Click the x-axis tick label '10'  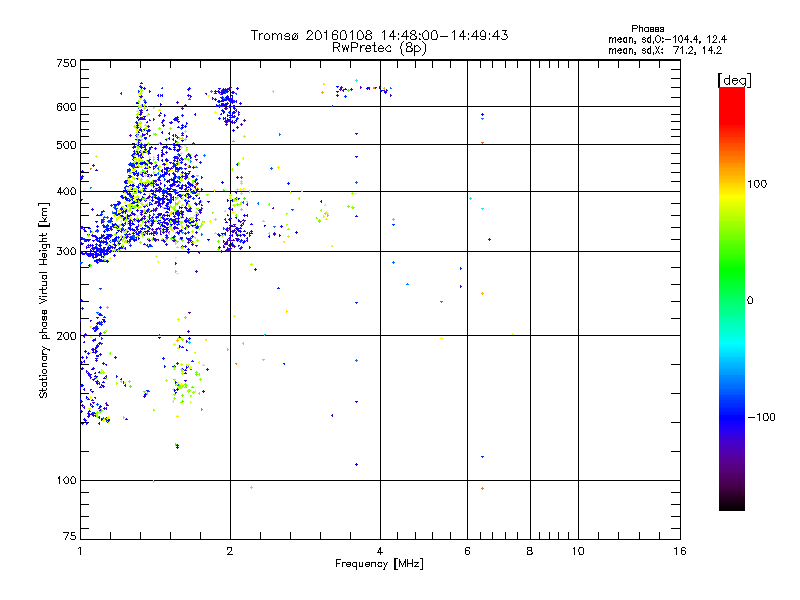[578, 551]
